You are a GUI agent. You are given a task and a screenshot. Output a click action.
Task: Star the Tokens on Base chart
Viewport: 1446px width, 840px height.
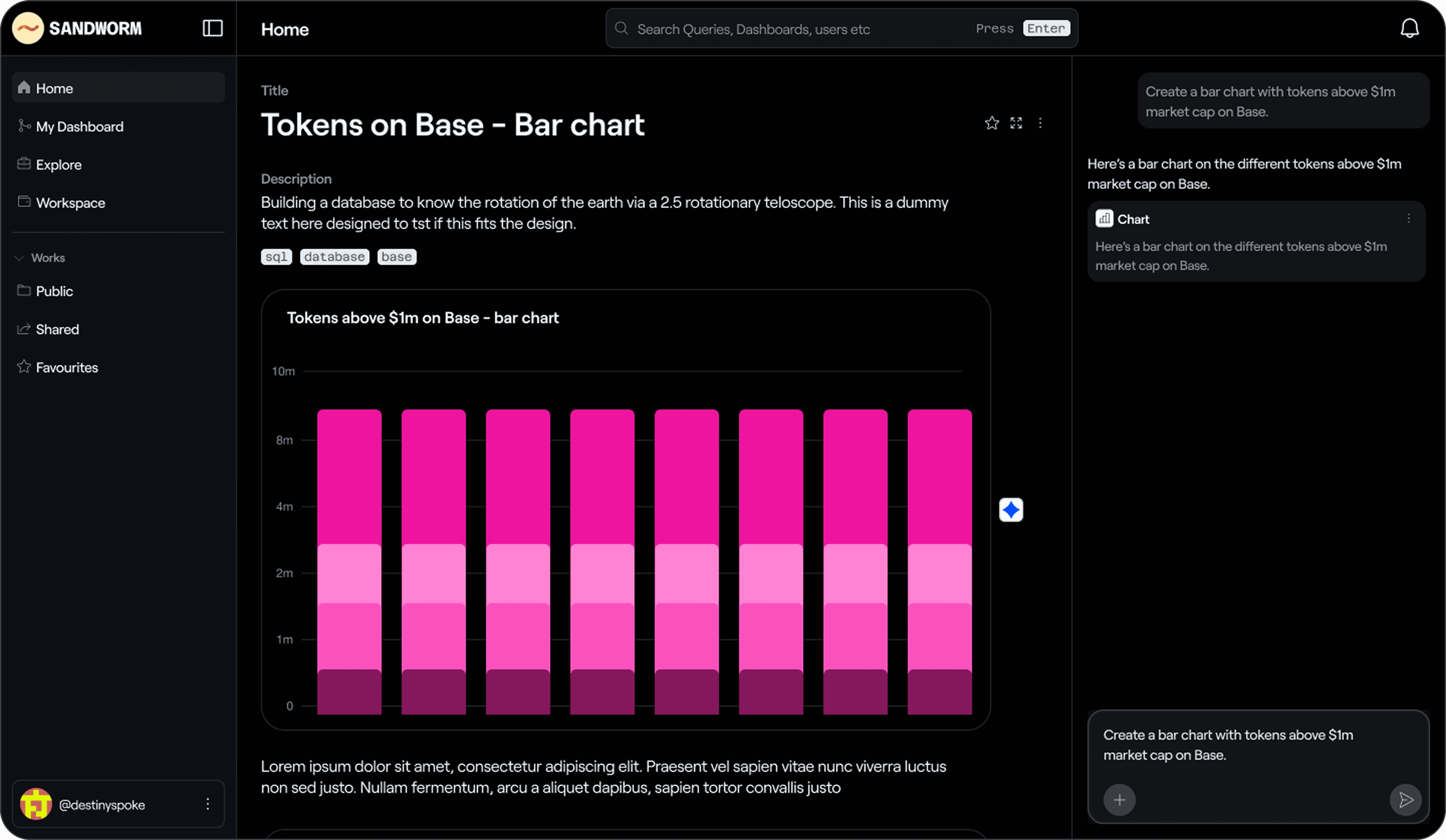point(991,123)
